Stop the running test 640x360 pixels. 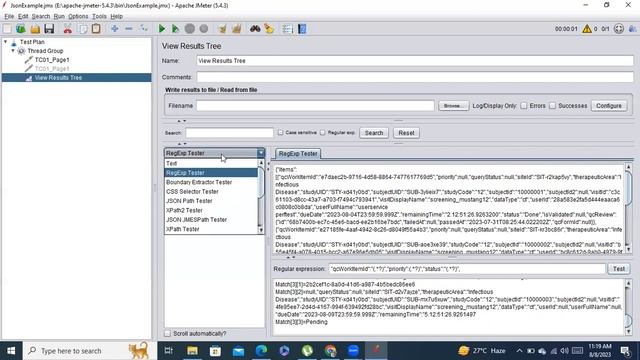coord(190,29)
